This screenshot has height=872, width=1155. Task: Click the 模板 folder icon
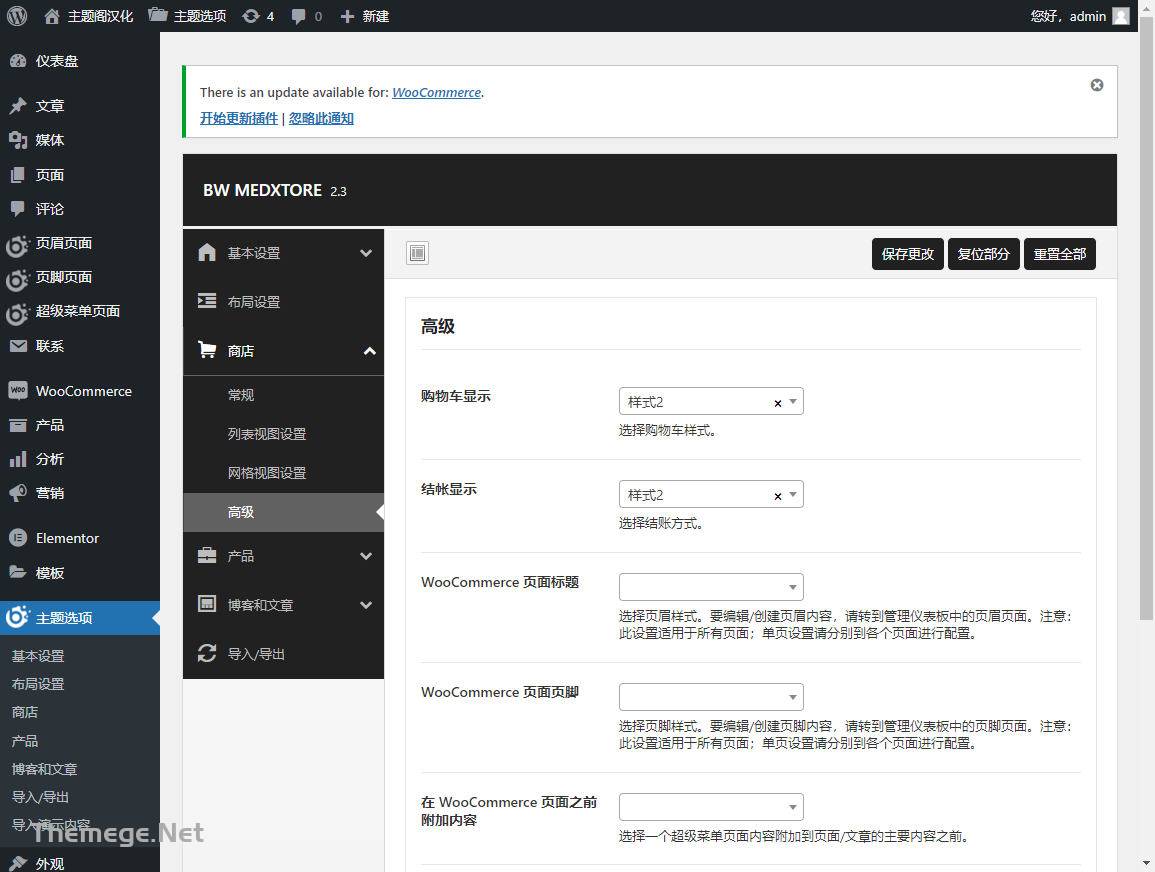click(18, 572)
